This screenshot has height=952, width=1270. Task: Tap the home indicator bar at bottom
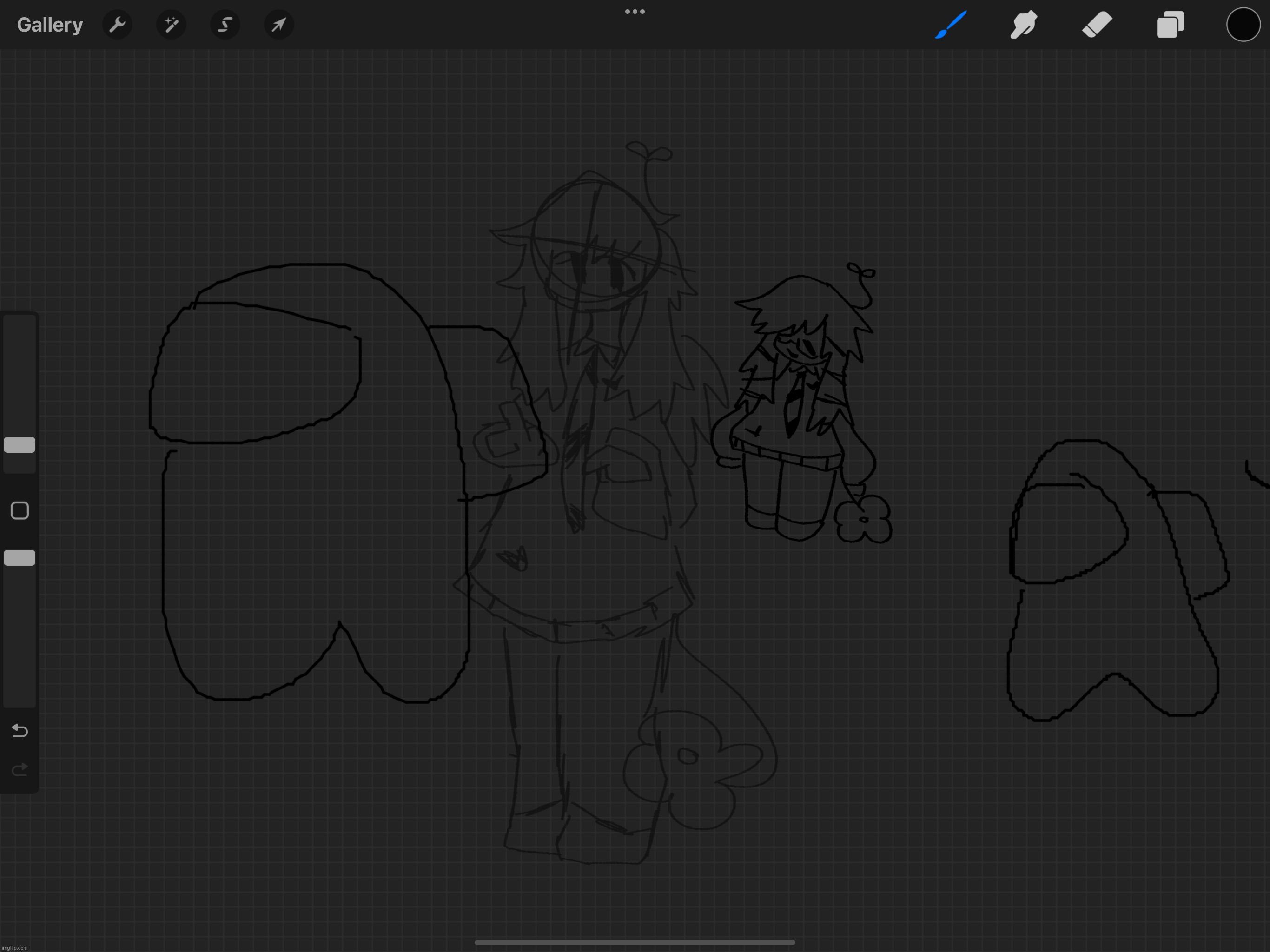click(x=635, y=942)
